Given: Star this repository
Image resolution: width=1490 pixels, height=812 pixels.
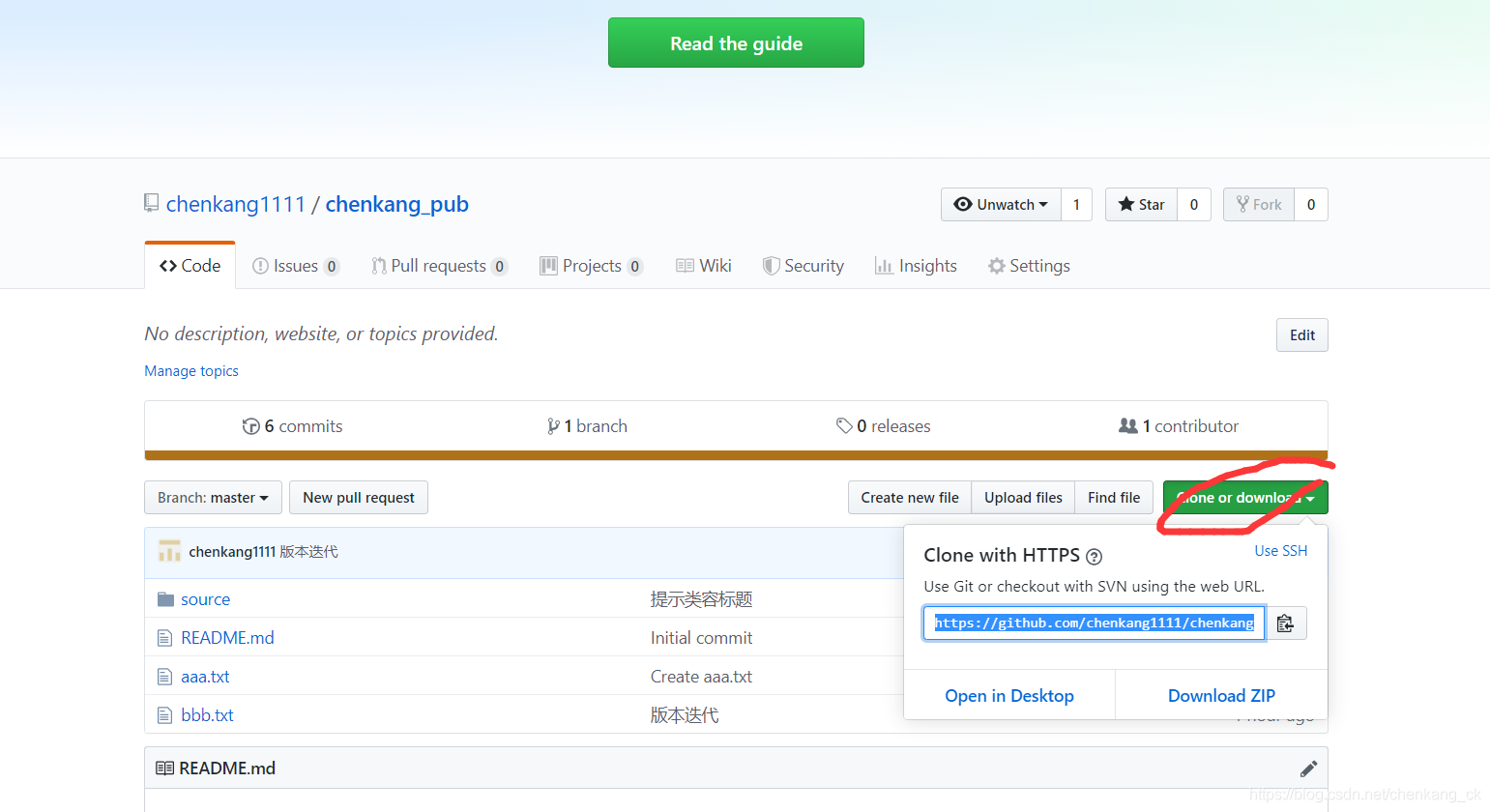Looking at the screenshot, I should pyautogui.click(x=1141, y=204).
